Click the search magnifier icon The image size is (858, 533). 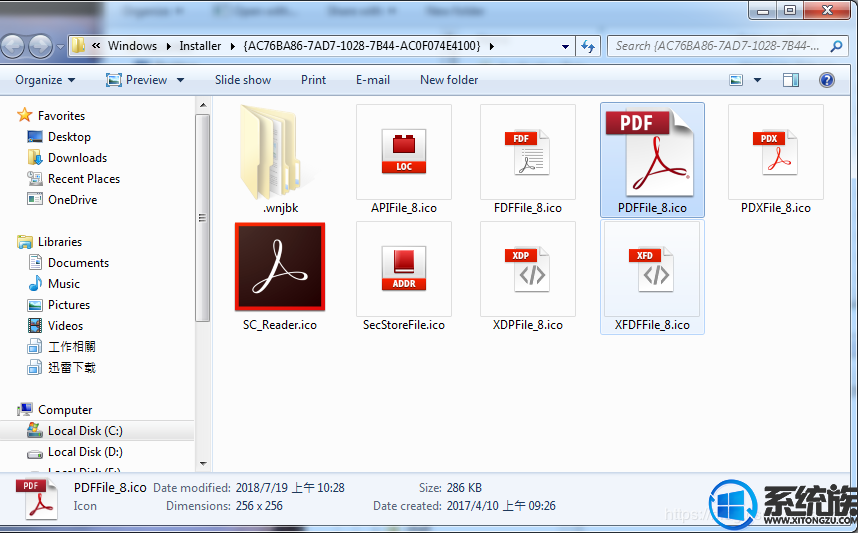(x=836, y=47)
